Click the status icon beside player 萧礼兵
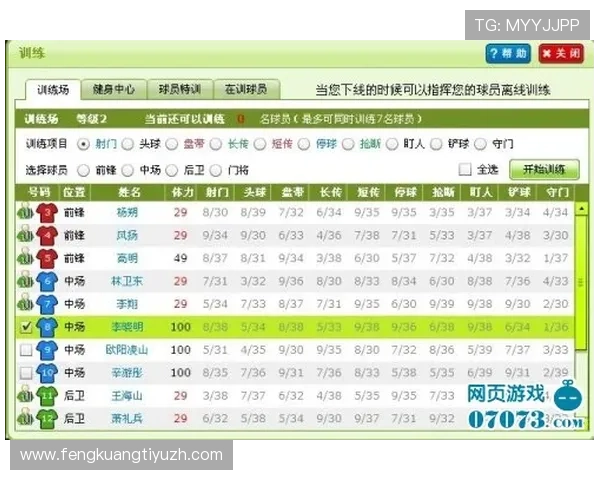Screen dimensions: 600x480 26,418
